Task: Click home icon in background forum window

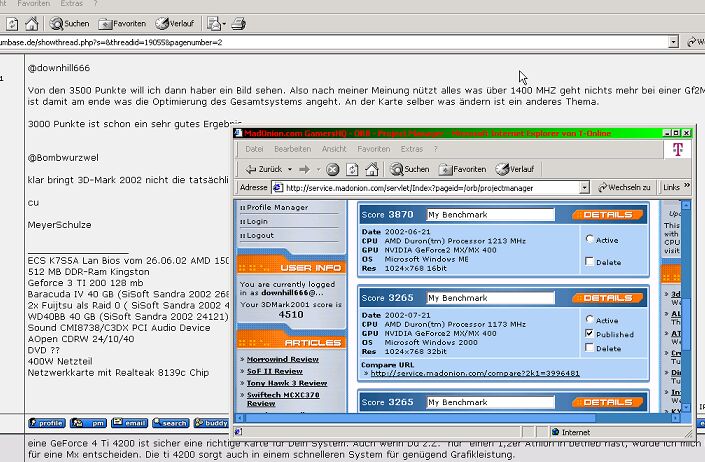Action: 31,24
